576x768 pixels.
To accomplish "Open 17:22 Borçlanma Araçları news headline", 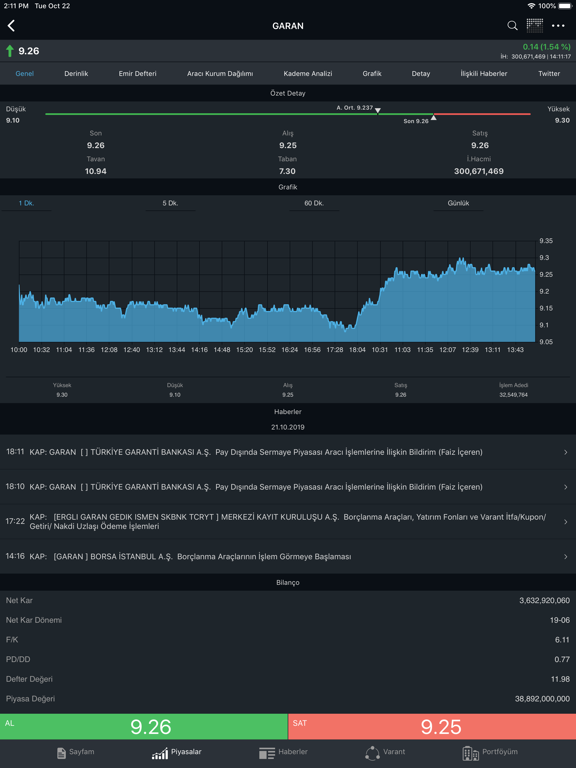I will point(288,522).
